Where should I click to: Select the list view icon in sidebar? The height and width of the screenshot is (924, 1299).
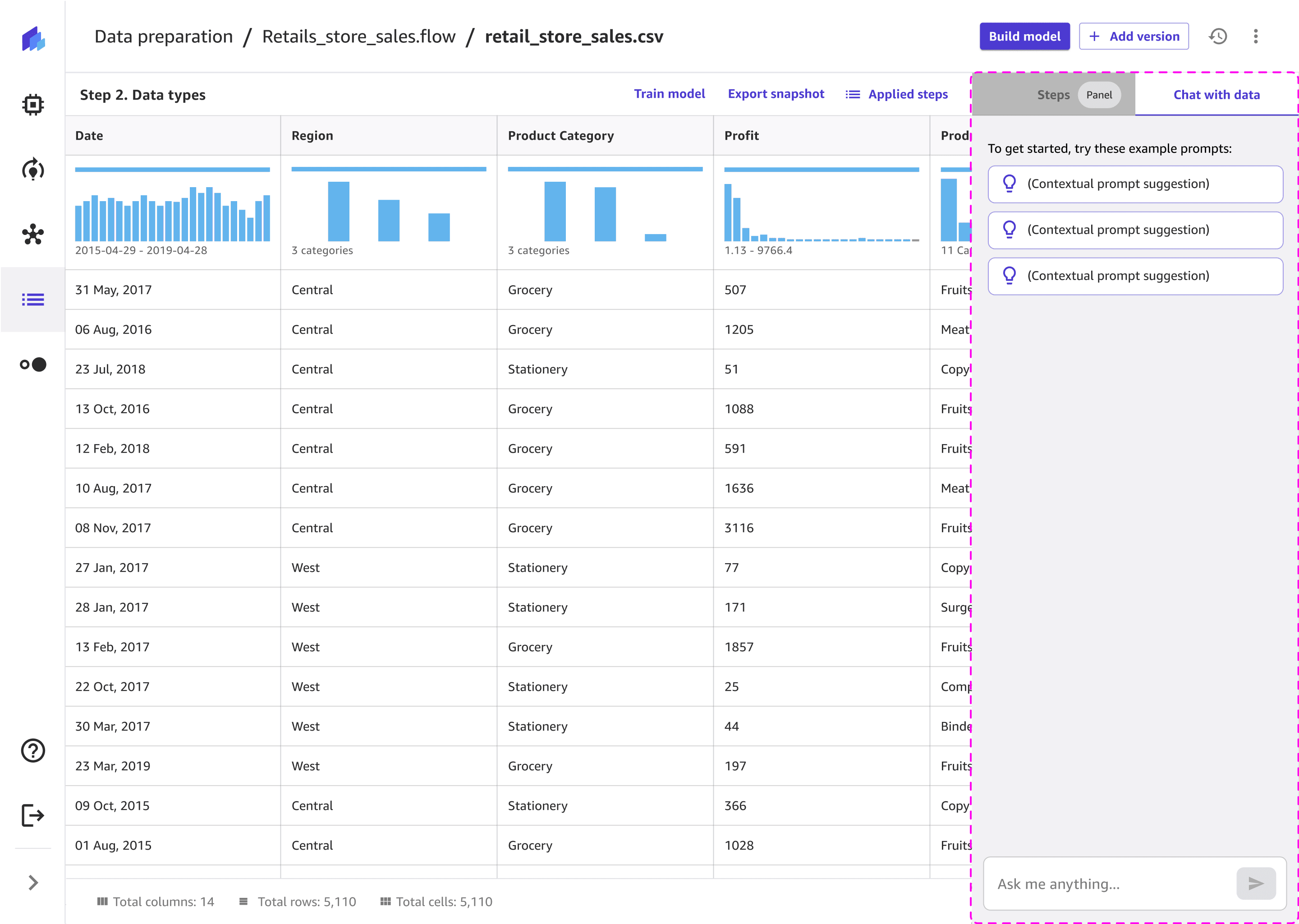pos(33,299)
